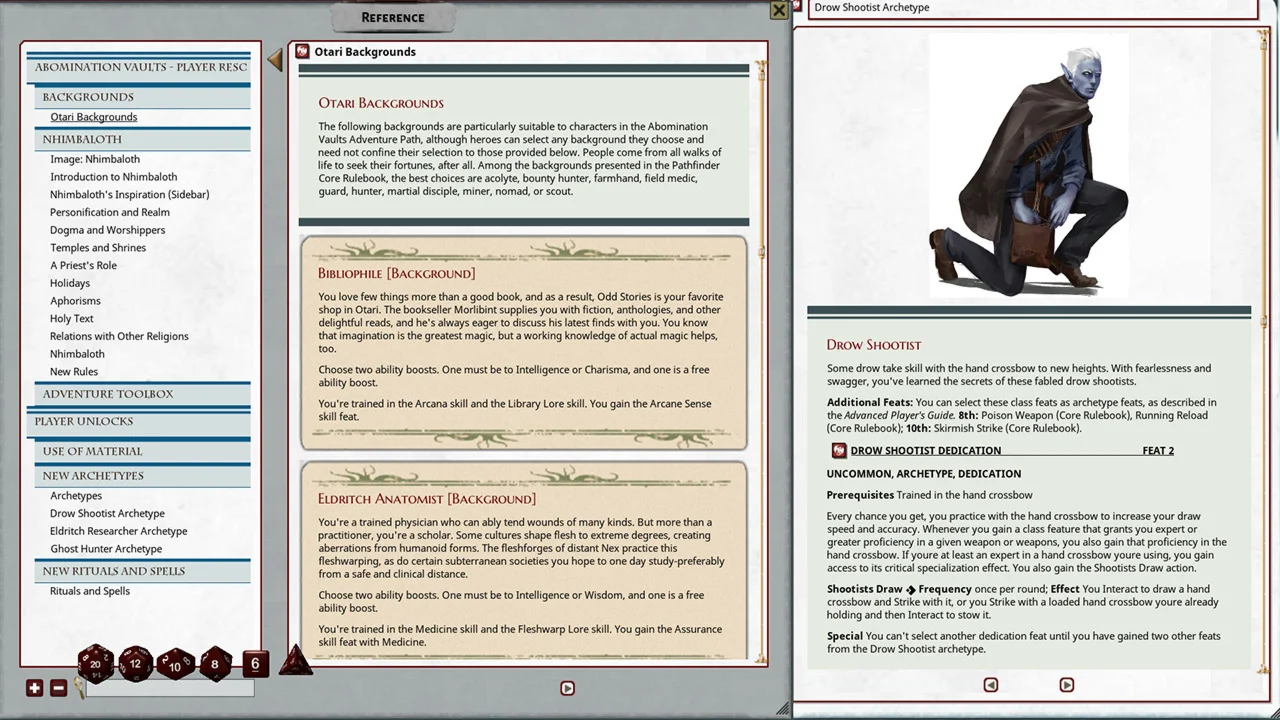Open Image: Nhimbaloth entry
This screenshot has height=720, width=1280.
pyautogui.click(x=95, y=159)
